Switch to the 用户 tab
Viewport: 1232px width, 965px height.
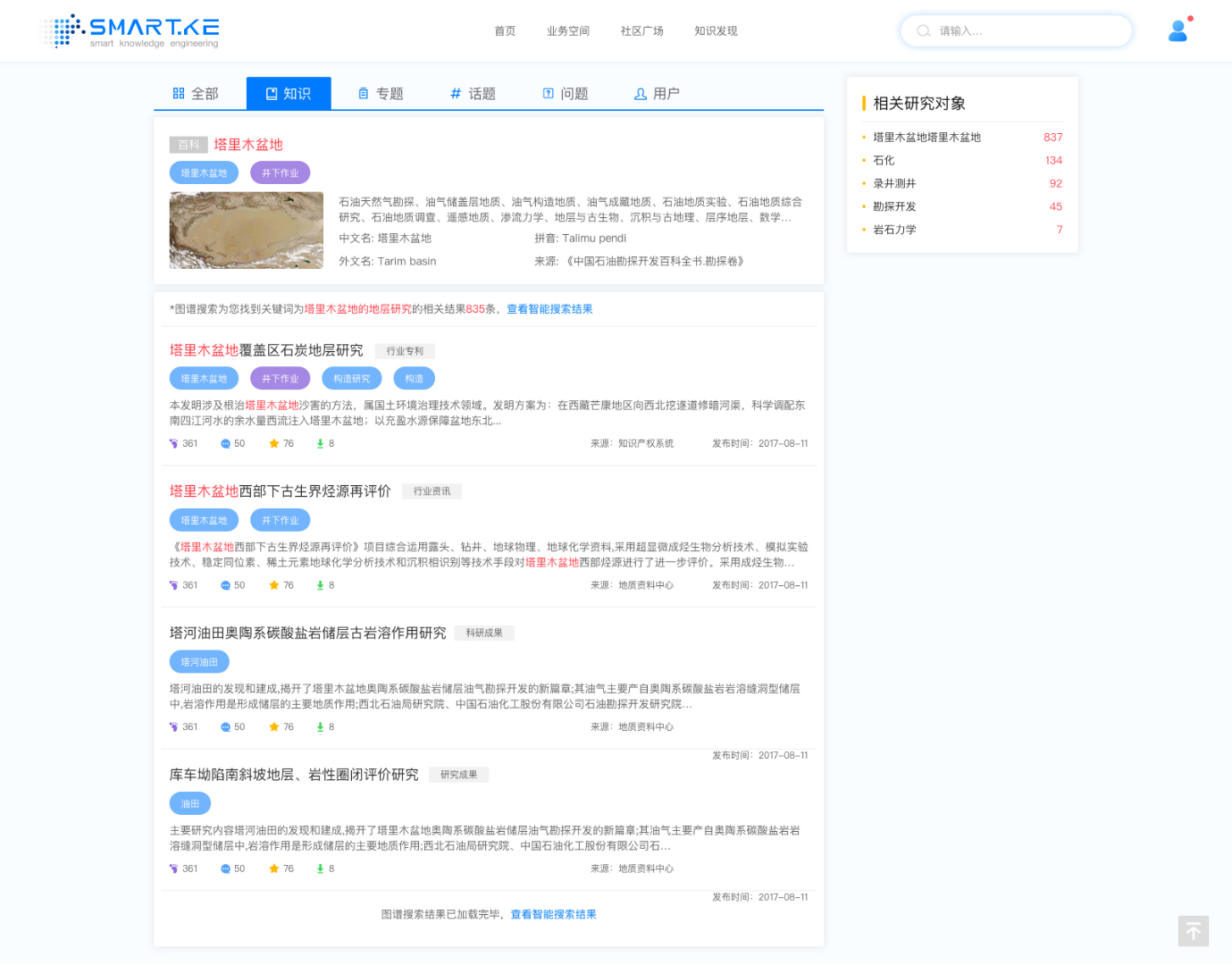[658, 93]
